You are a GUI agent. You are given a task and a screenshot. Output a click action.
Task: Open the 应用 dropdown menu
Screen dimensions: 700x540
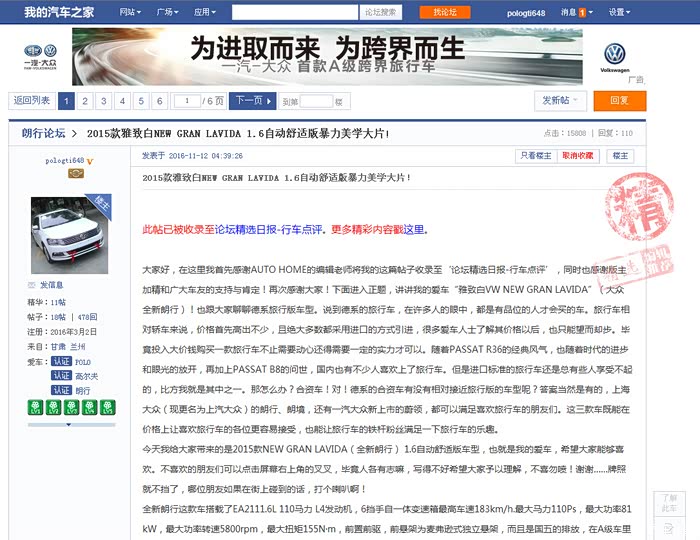(204, 12)
